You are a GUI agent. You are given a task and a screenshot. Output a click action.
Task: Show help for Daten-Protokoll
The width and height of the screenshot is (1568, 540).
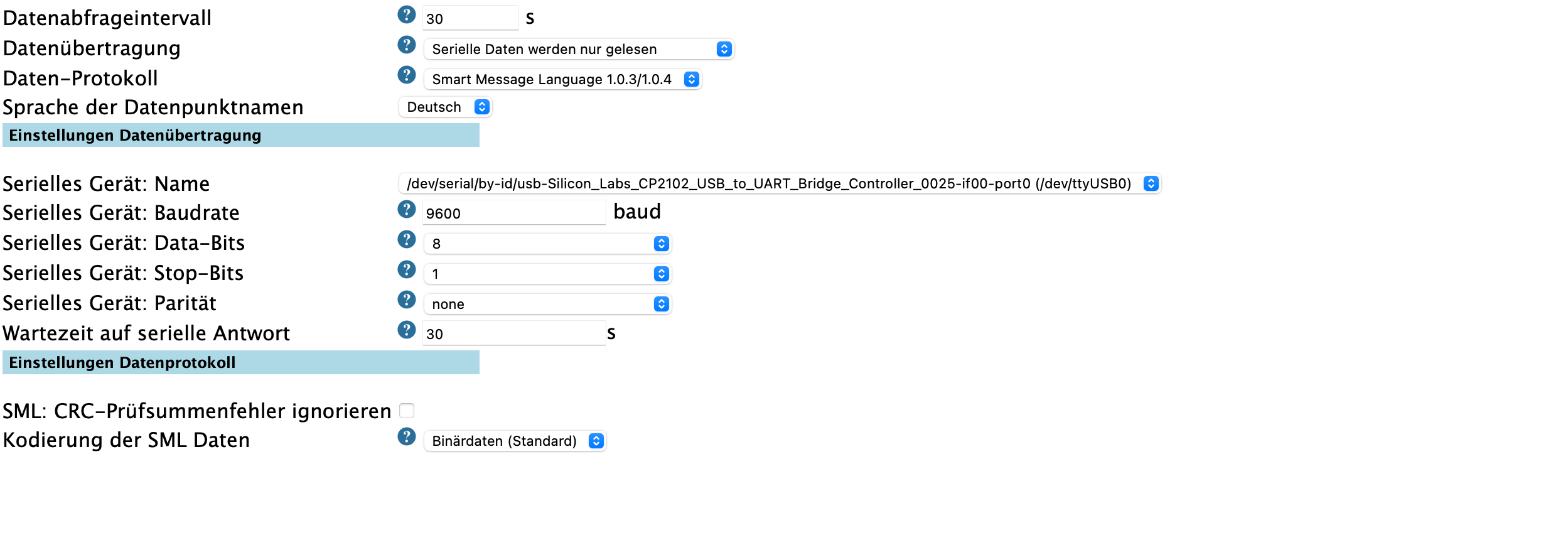407,75
